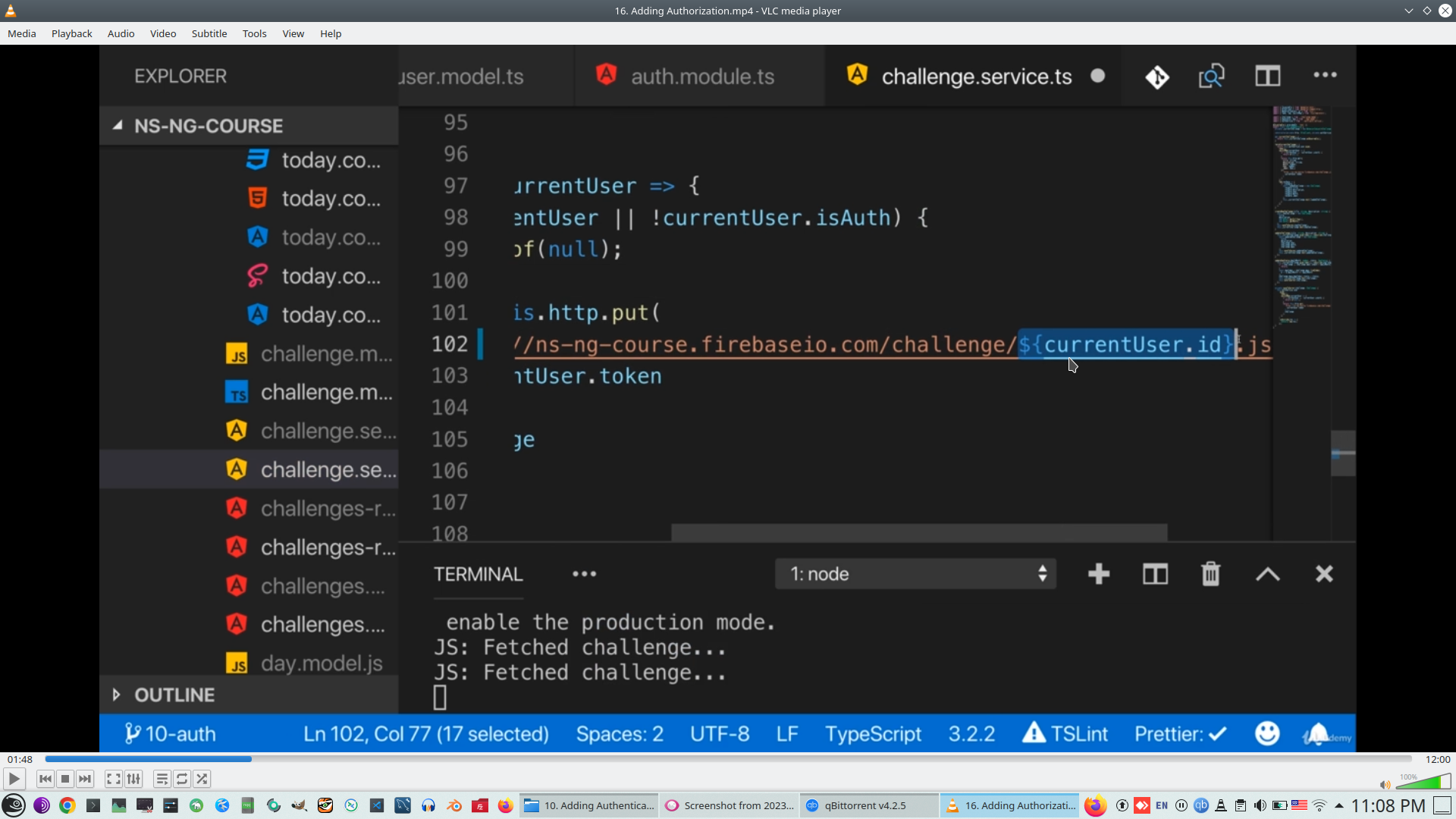Screen dimensions: 1456x819
Task: Click the Stop playback button
Action: 65,779
